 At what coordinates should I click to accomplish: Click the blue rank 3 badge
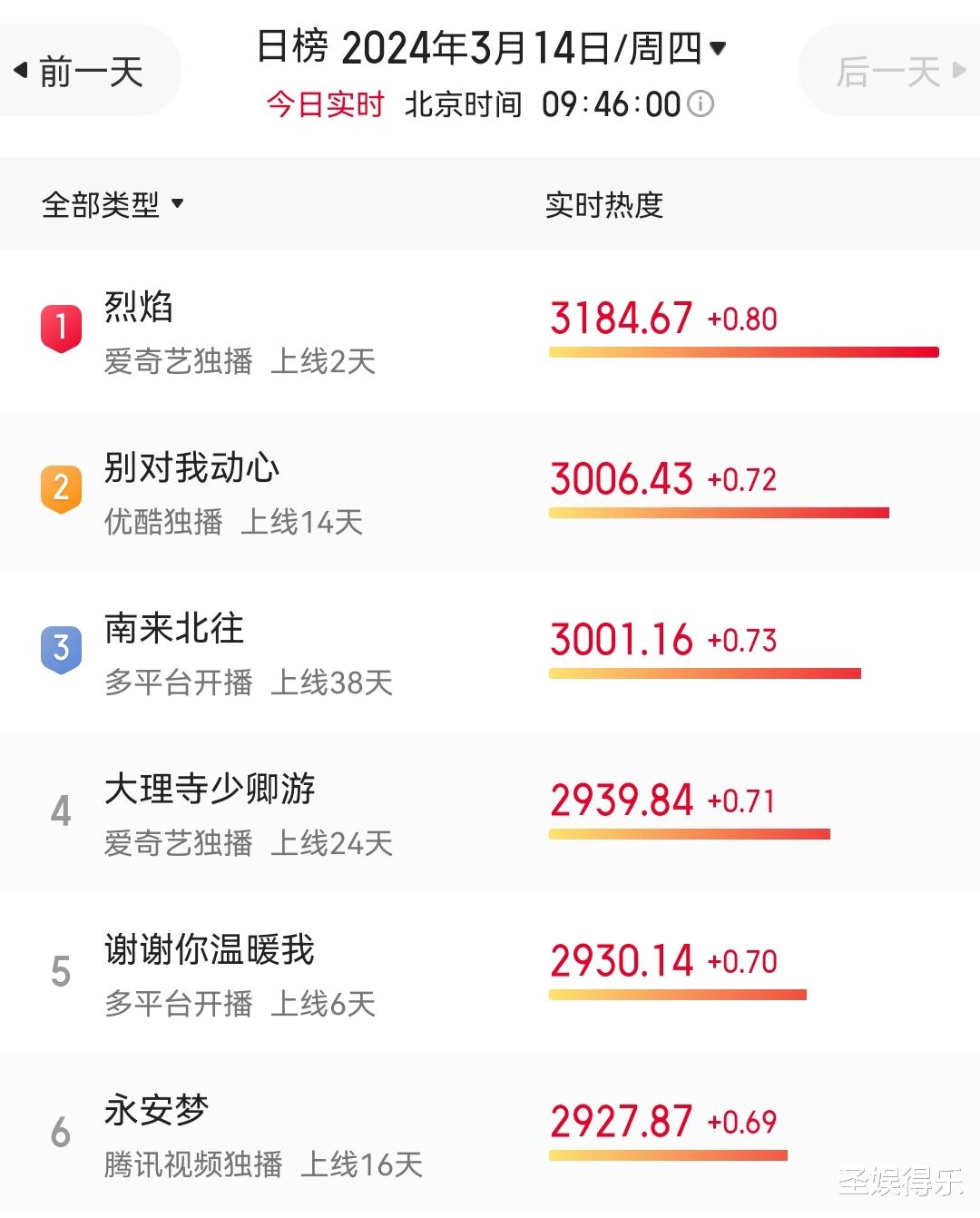61,649
